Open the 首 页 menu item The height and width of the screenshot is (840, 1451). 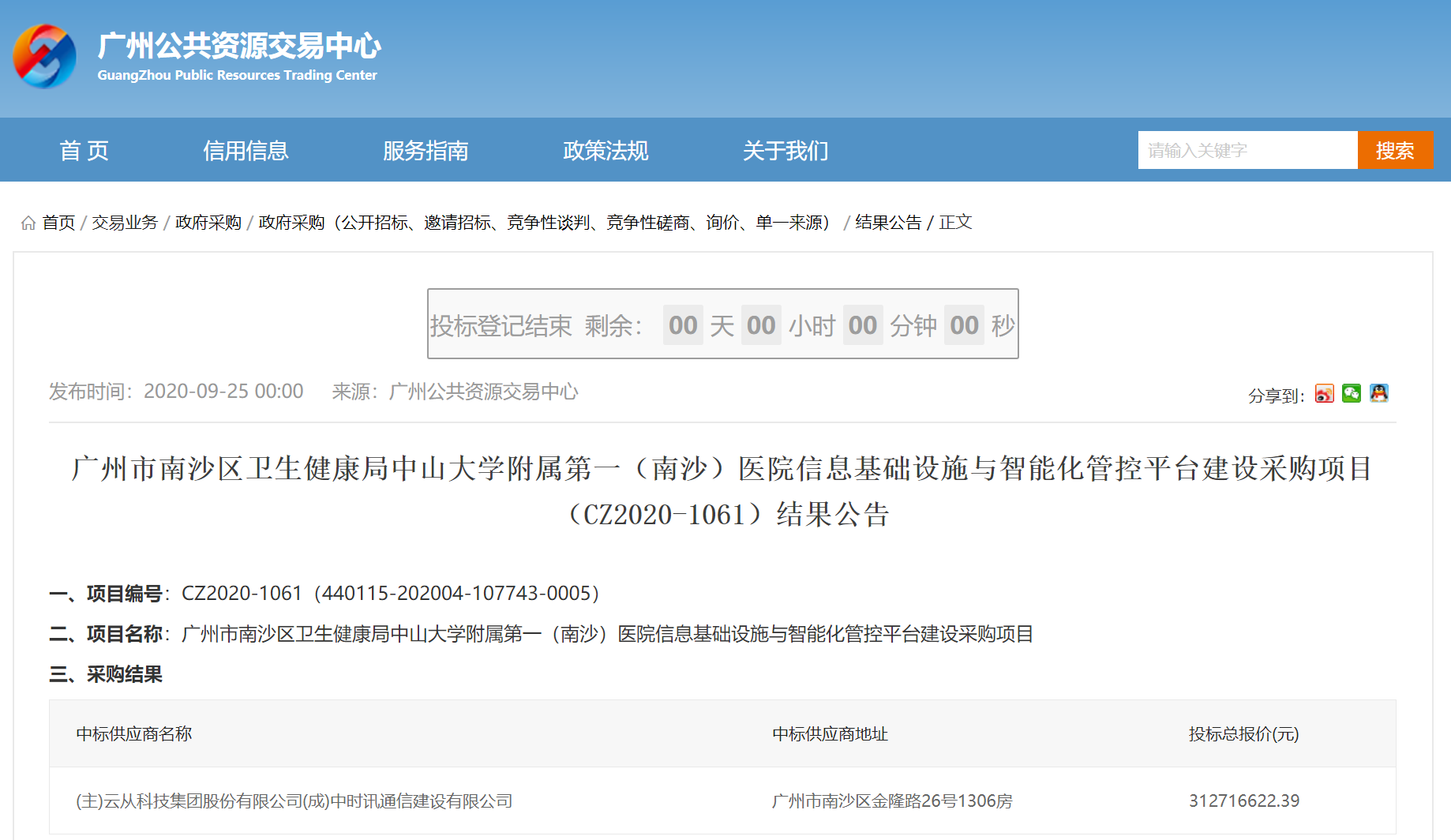(x=84, y=150)
